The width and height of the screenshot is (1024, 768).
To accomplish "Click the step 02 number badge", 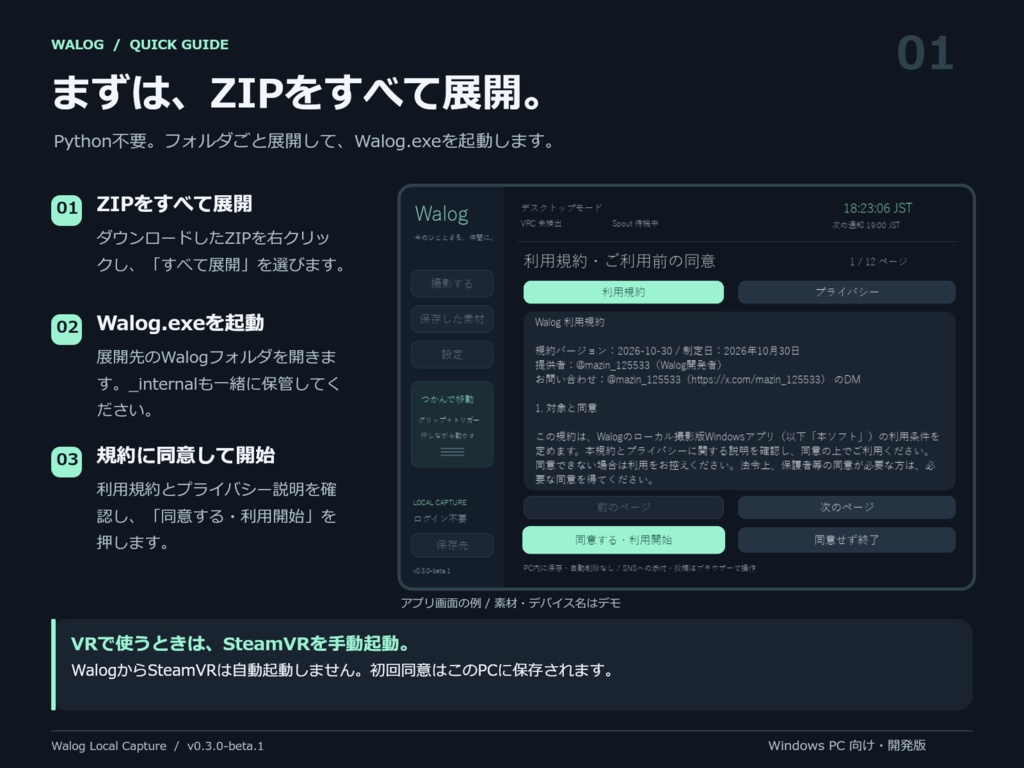I will point(67,328).
